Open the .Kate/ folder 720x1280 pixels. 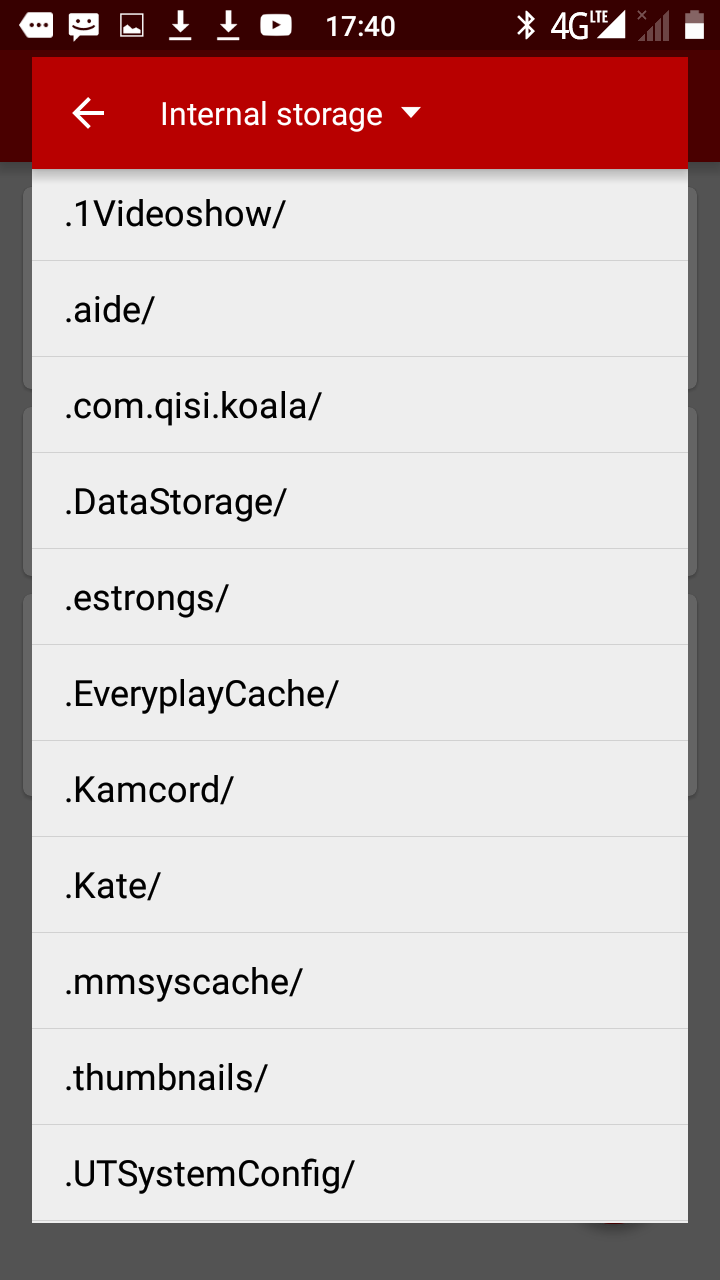point(360,885)
